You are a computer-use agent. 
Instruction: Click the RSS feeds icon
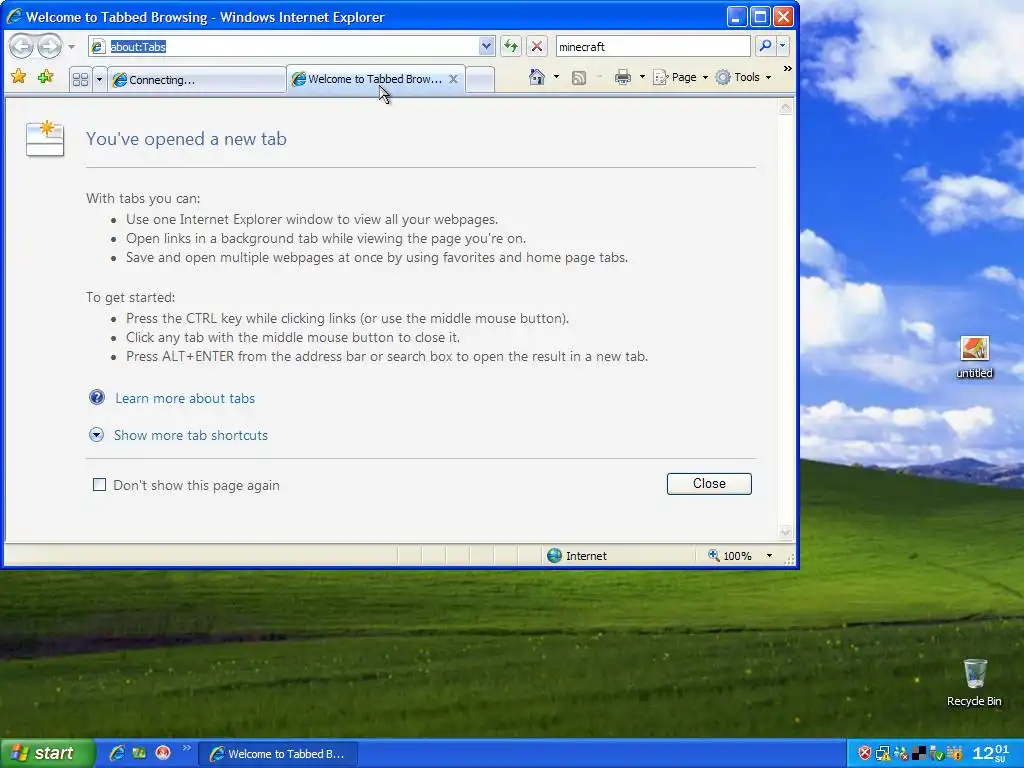tap(579, 78)
